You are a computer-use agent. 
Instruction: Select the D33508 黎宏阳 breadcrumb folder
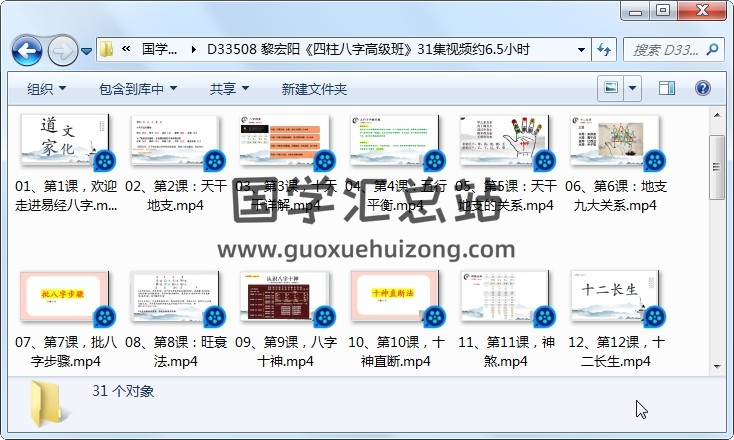click(368, 49)
